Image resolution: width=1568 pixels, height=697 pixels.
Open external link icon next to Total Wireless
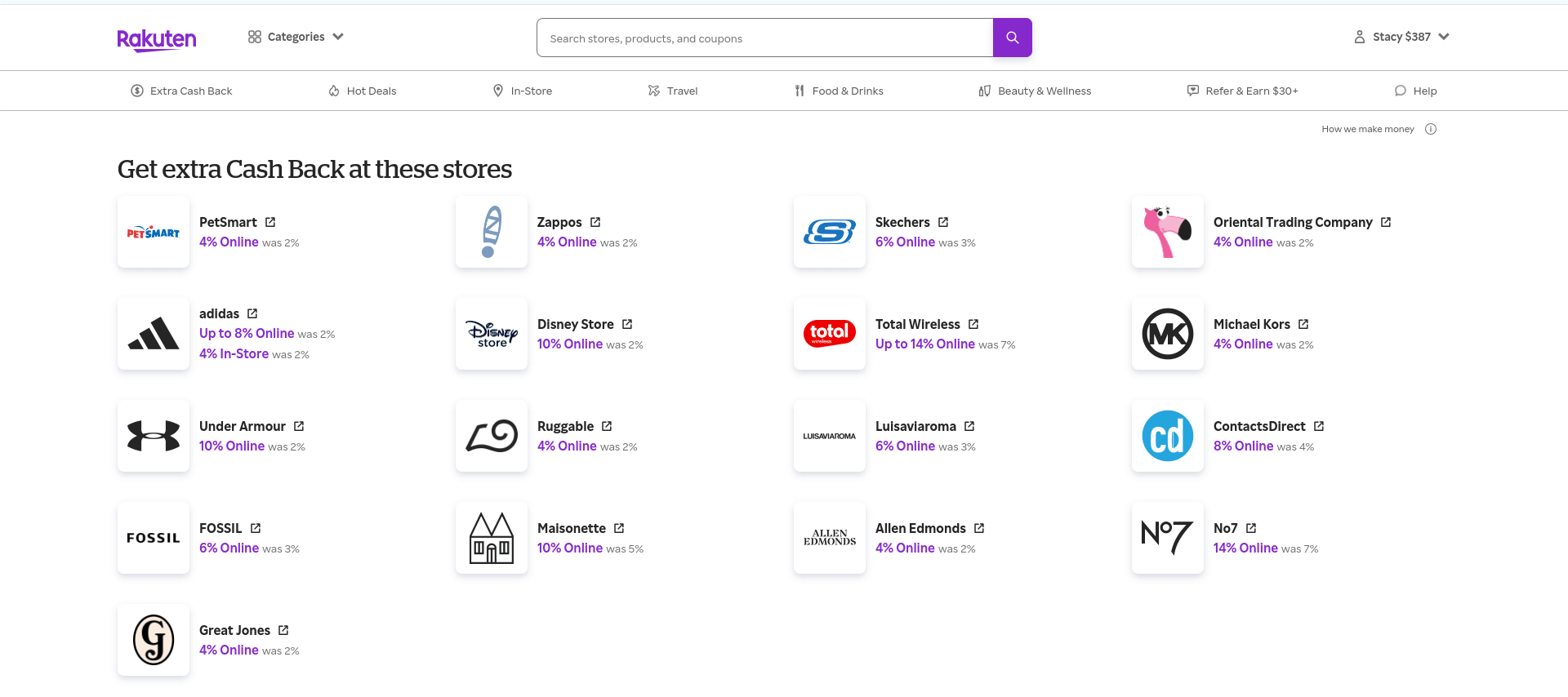click(973, 324)
